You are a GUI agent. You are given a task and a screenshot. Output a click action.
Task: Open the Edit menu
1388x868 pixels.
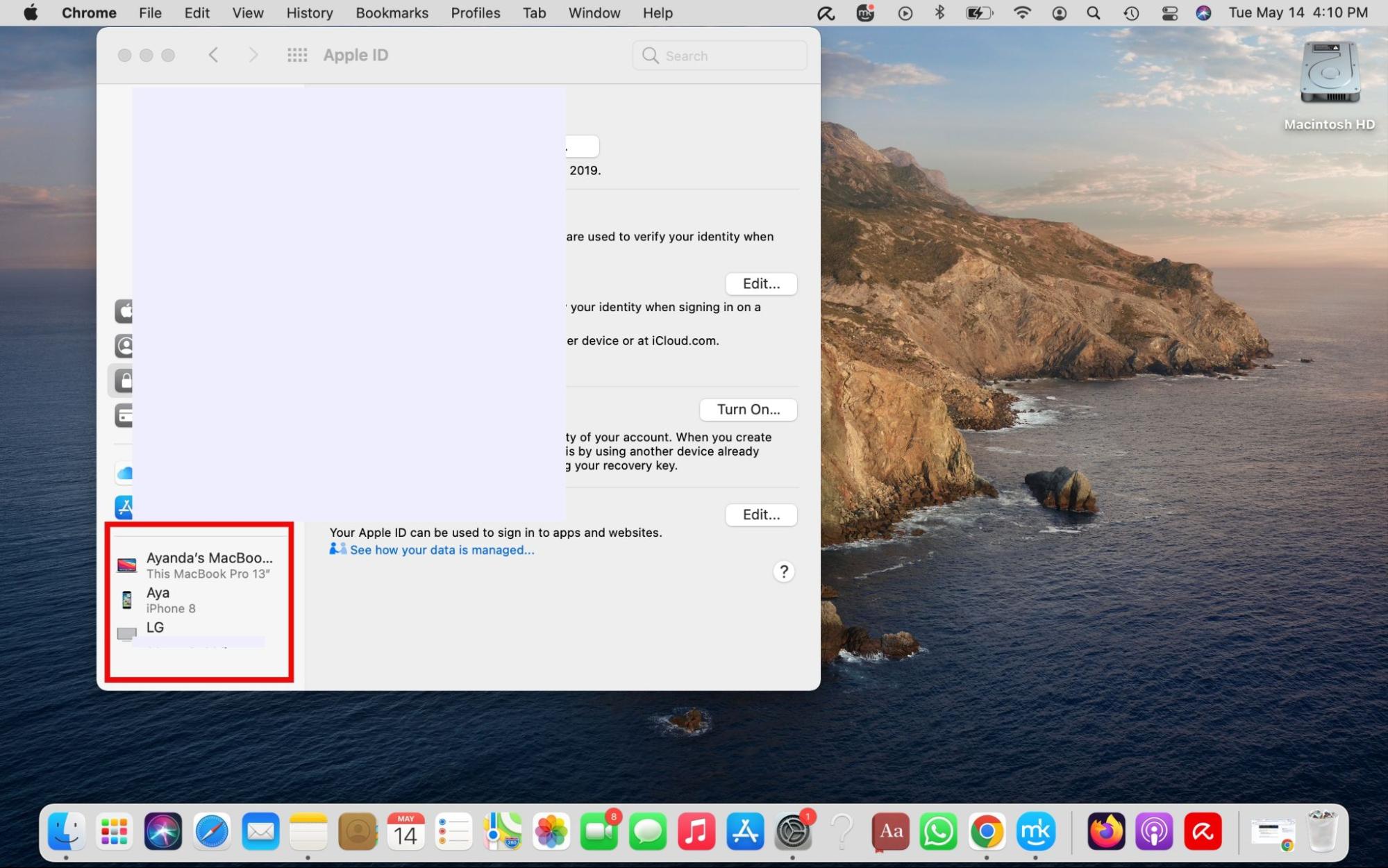point(197,12)
